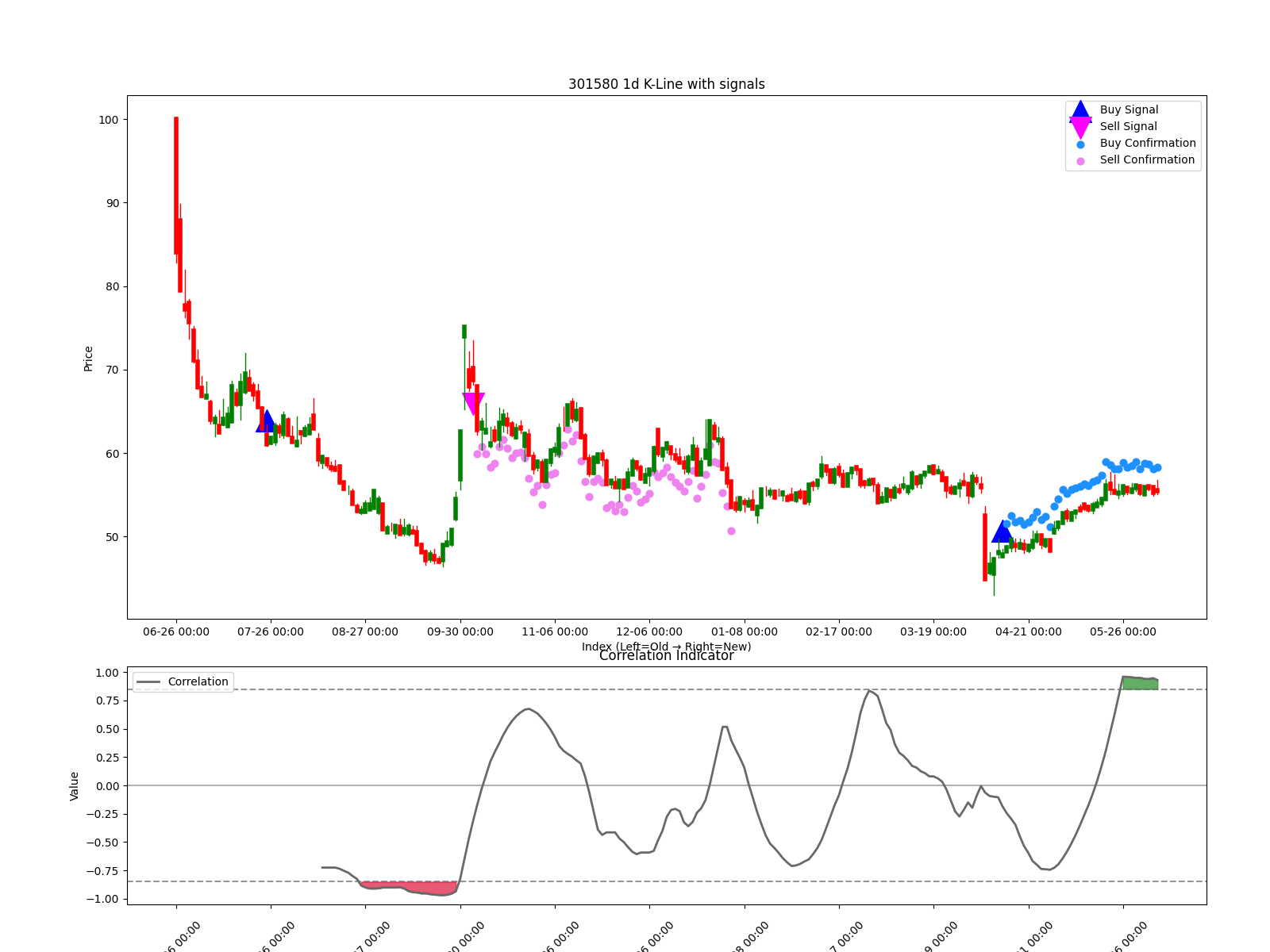Select the magenta sell signal triangle near 09-30
The height and width of the screenshot is (952, 1270).
473,404
